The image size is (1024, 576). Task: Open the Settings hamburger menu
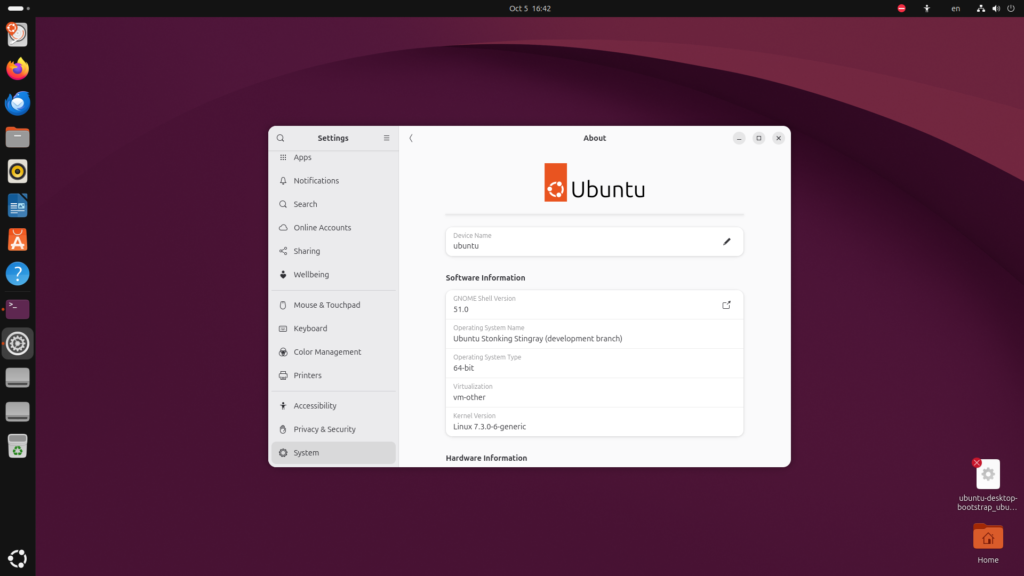pyautogui.click(x=387, y=138)
